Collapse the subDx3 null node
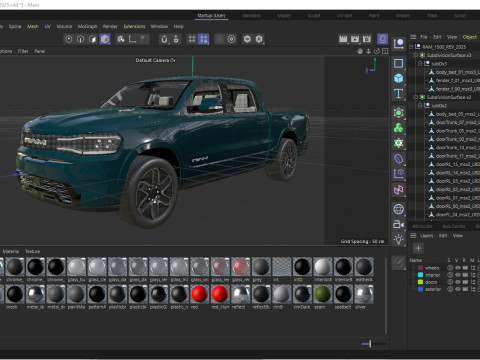The width and height of the screenshot is (480, 360). 420,63
